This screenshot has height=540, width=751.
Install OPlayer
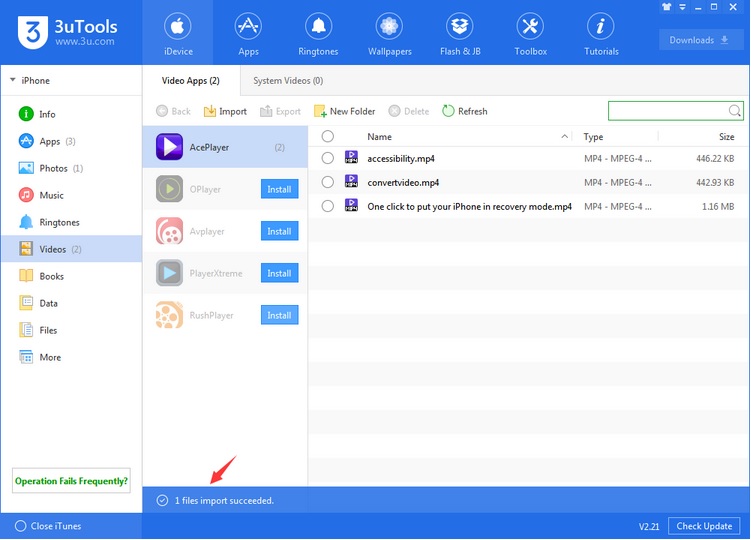[x=279, y=189]
